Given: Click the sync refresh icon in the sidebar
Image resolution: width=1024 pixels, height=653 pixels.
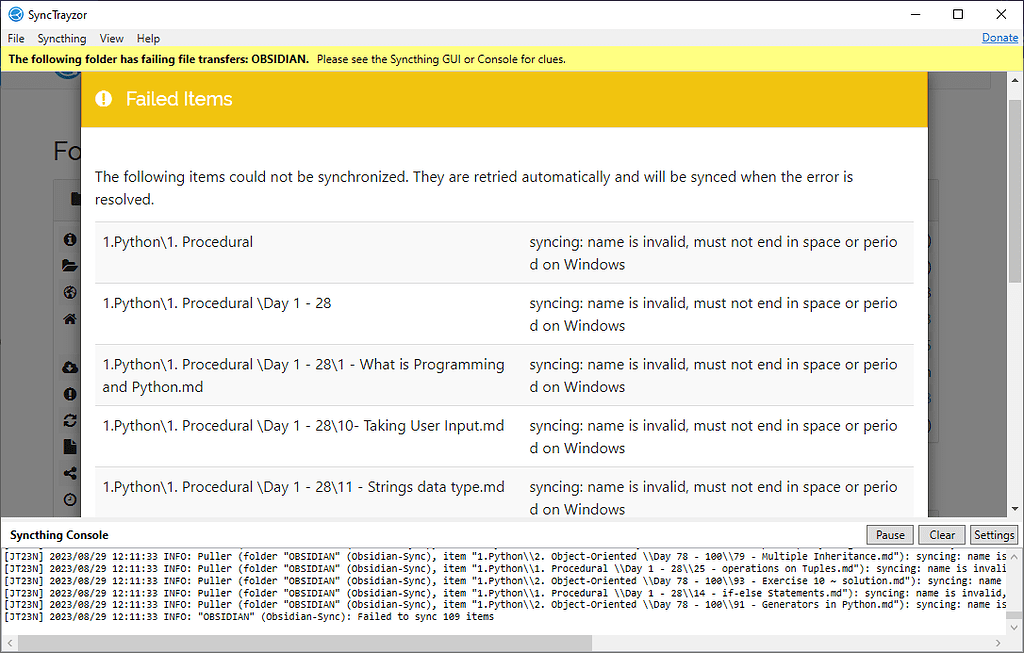Looking at the screenshot, I should (x=69, y=420).
